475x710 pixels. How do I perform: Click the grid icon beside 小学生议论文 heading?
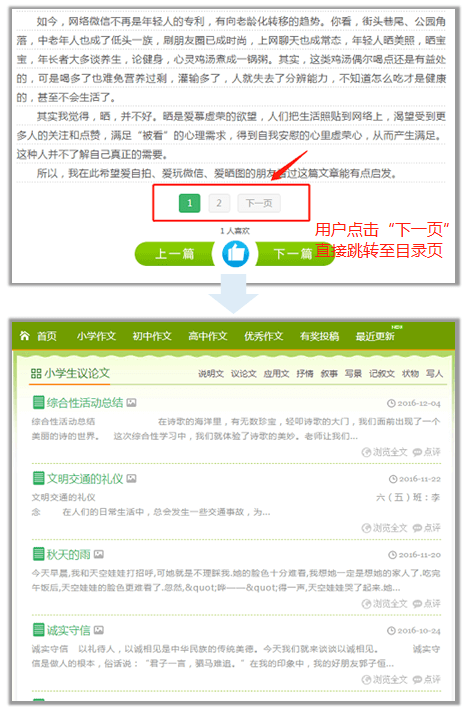[36, 374]
